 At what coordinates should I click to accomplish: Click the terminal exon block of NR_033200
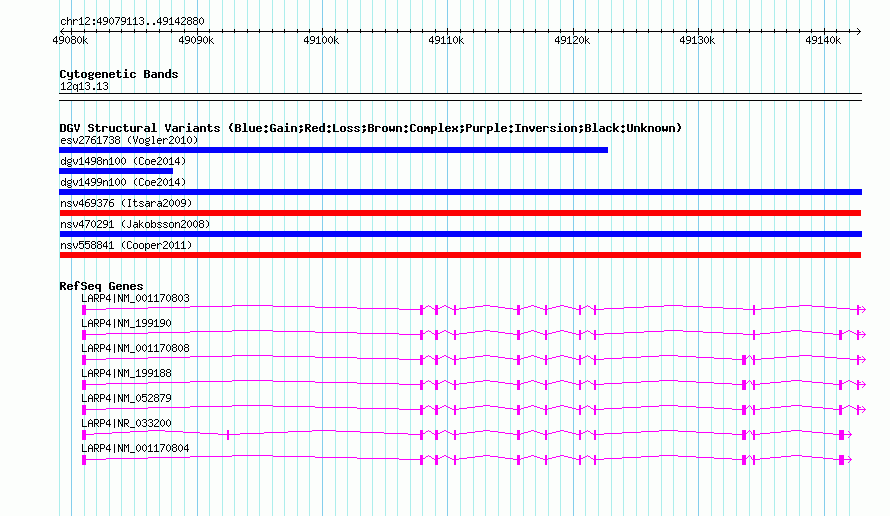click(841, 435)
